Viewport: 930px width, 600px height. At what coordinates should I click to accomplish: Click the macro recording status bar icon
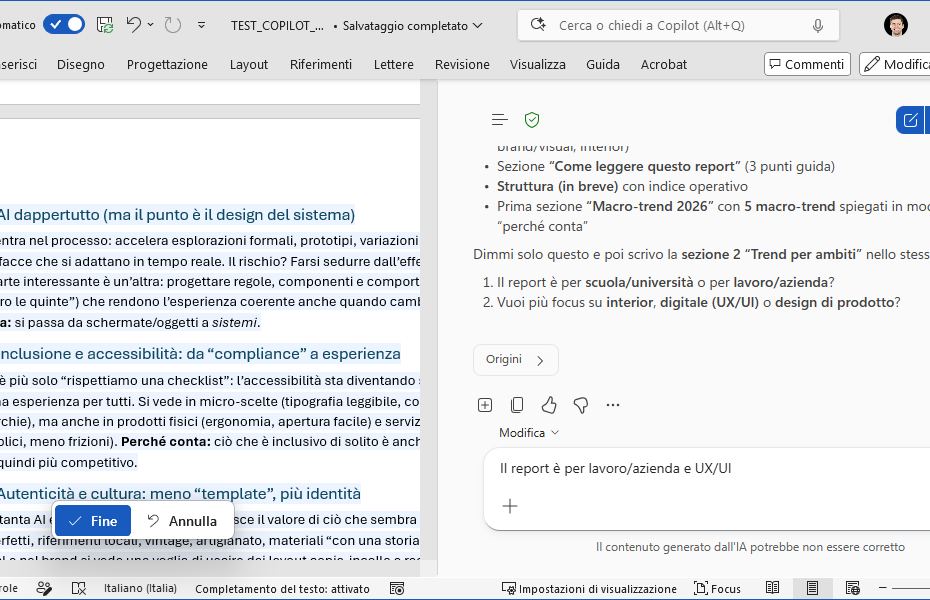click(x=397, y=588)
